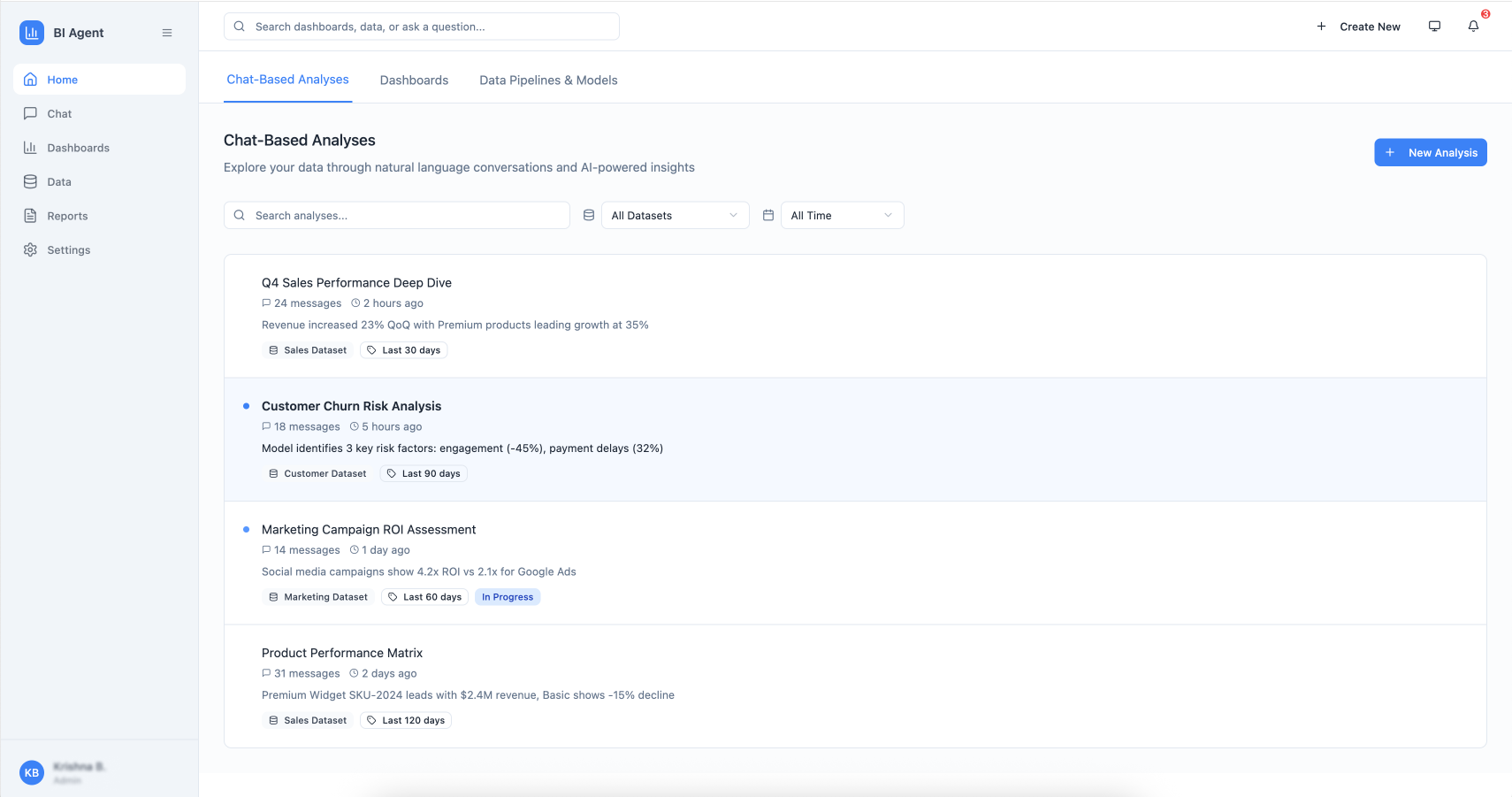This screenshot has height=797, width=1512.
Task: Click the KB user avatar
Action: (x=32, y=772)
